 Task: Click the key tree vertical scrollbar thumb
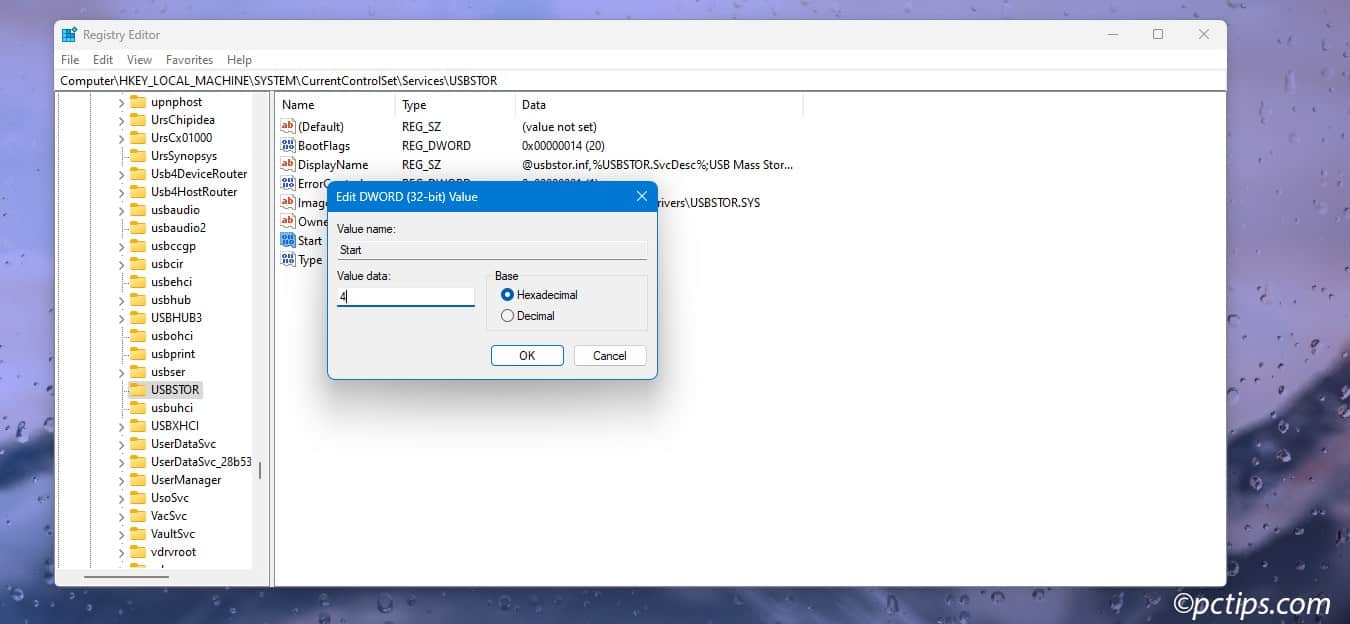tap(259, 469)
